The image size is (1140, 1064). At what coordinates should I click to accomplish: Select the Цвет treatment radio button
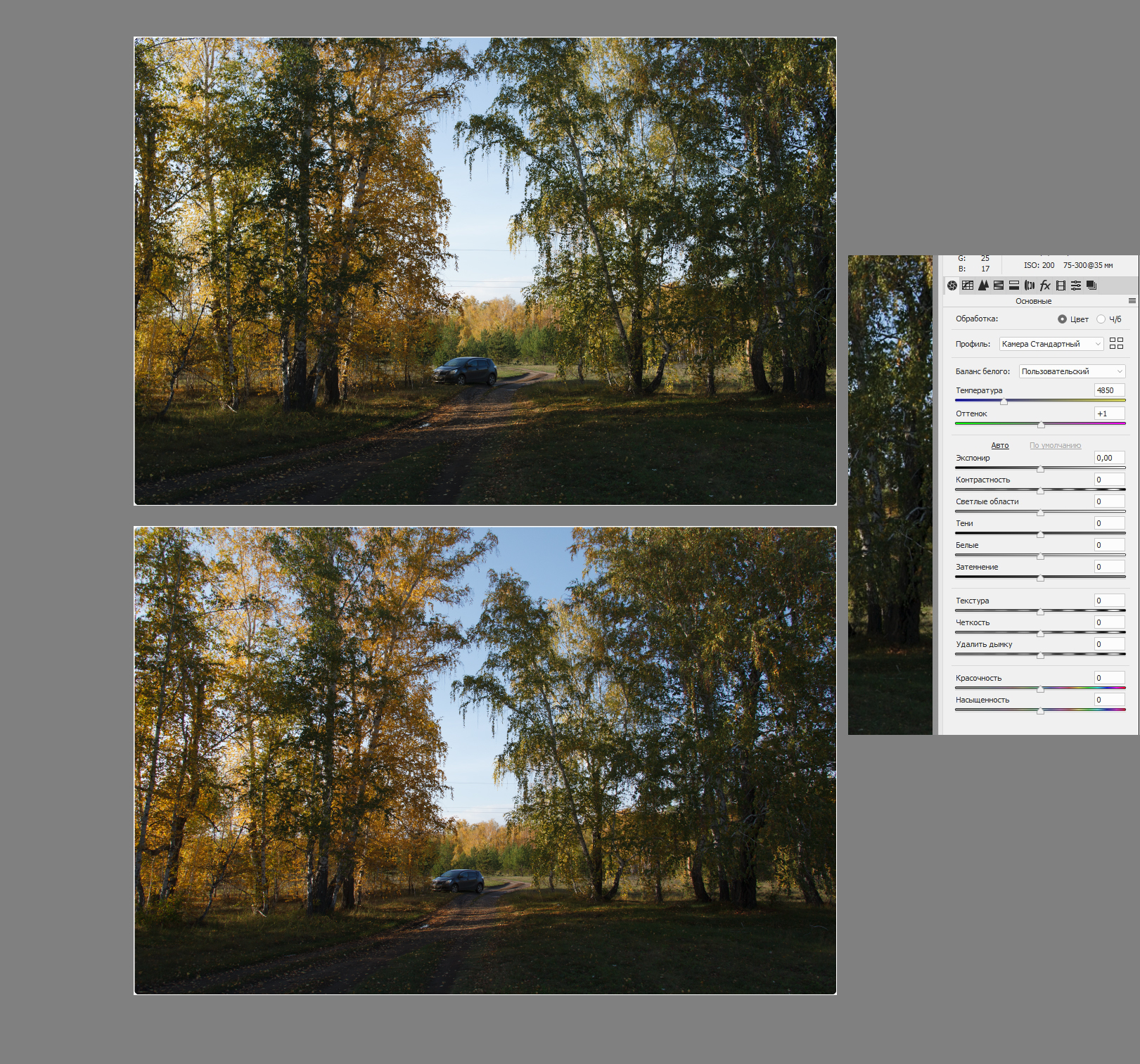click(x=1062, y=319)
